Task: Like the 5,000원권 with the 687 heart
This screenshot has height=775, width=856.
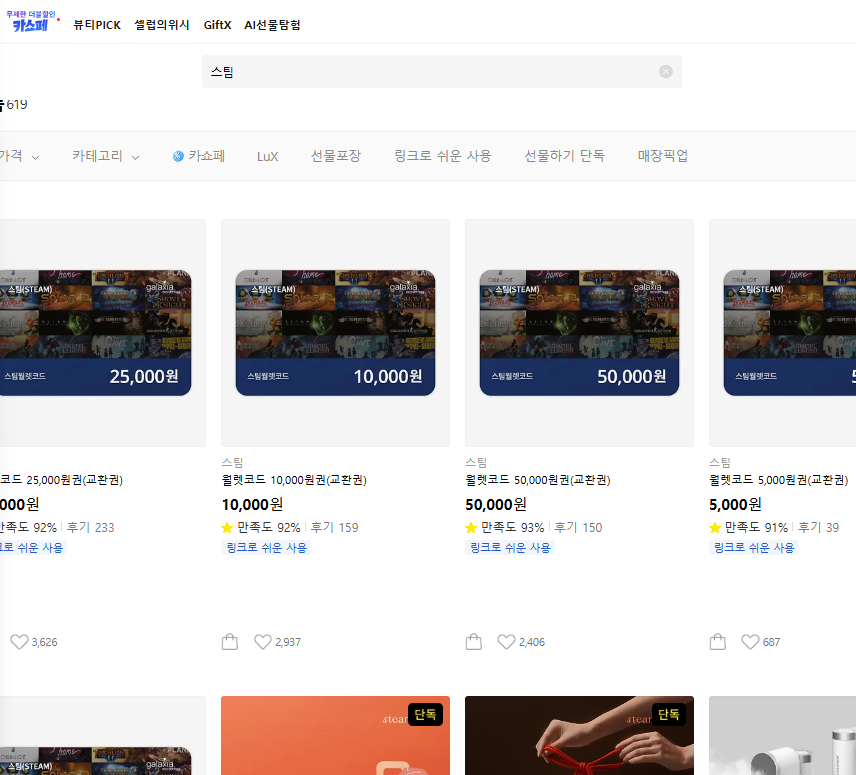Action: tap(751, 642)
